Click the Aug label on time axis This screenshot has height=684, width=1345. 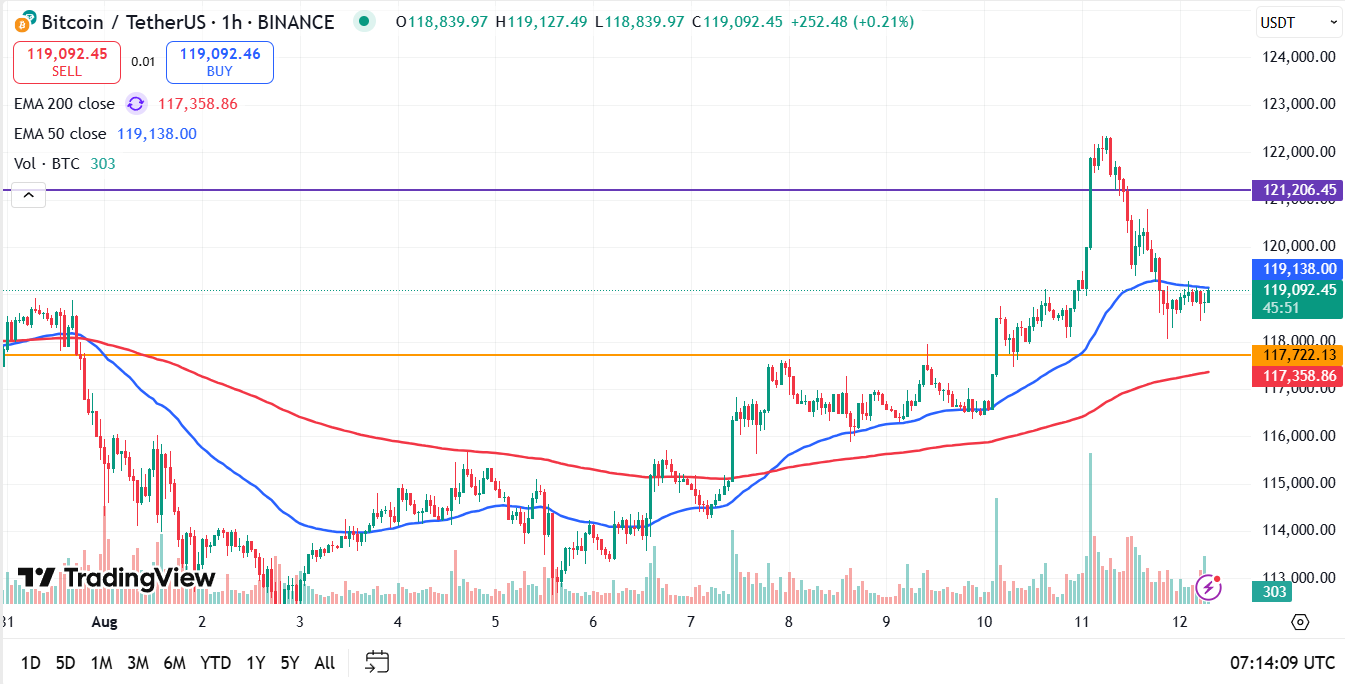point(104,621)
